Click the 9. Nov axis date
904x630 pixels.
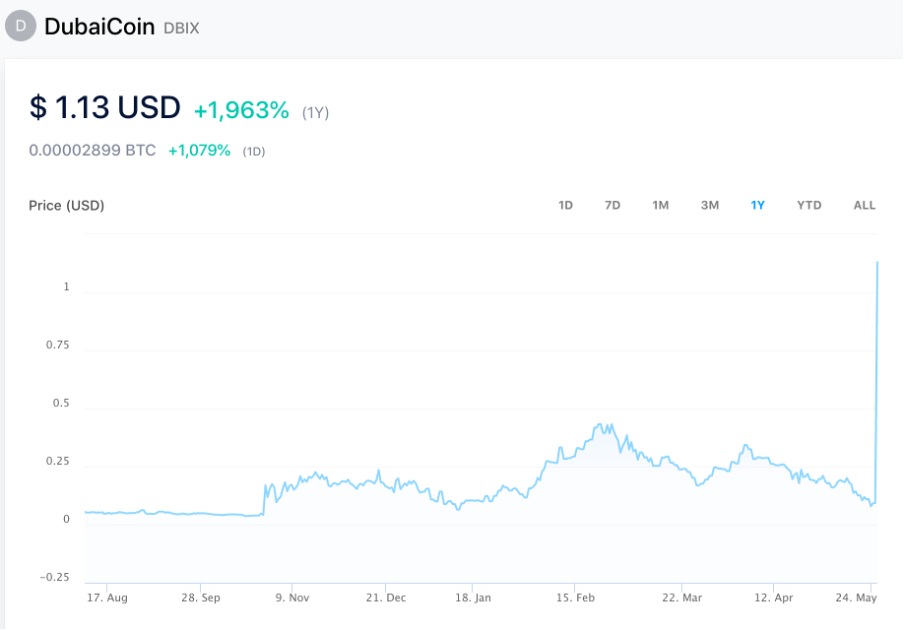[292, 598]
